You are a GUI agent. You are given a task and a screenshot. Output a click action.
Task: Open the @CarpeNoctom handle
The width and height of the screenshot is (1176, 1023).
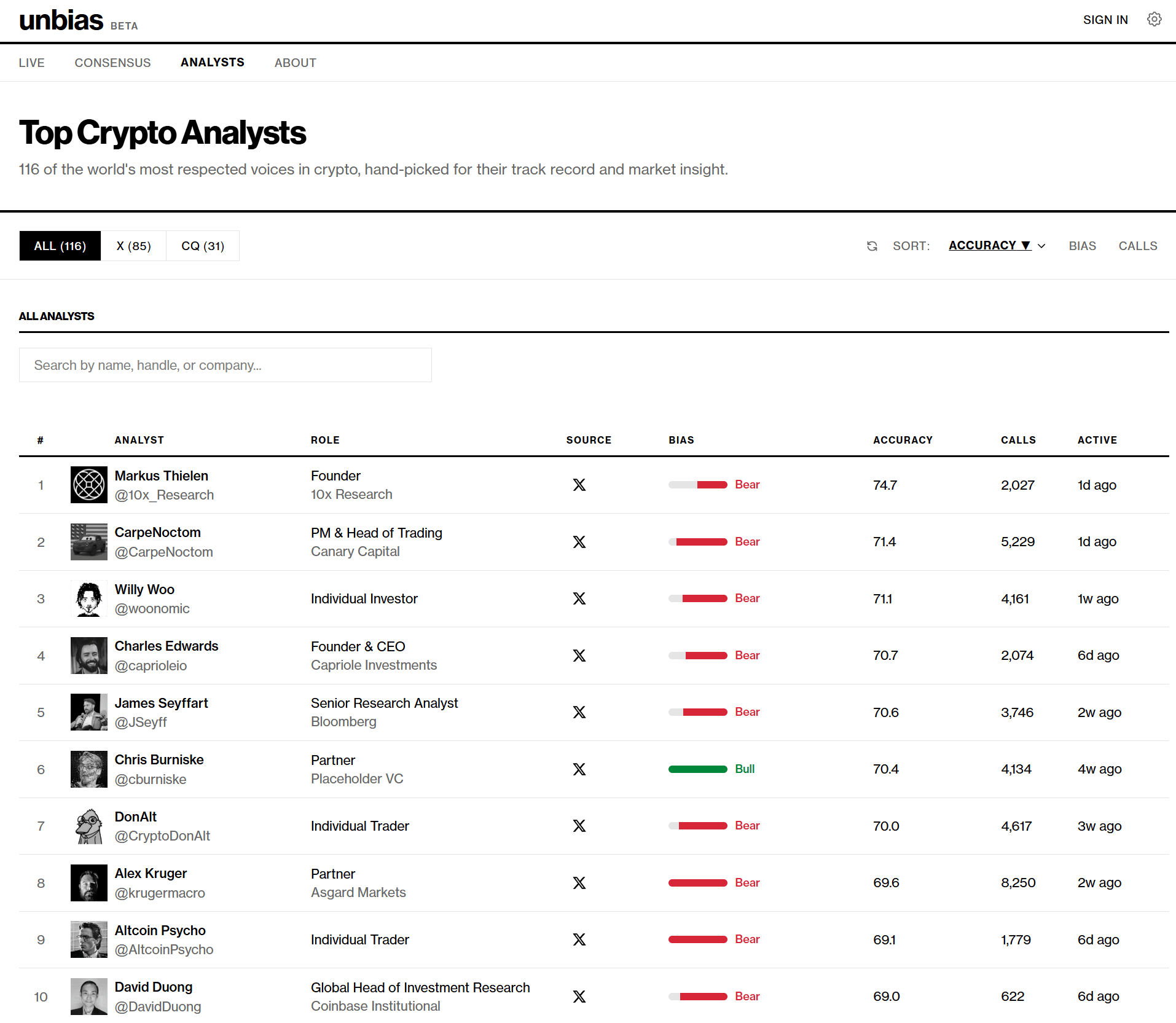(164, 552)
